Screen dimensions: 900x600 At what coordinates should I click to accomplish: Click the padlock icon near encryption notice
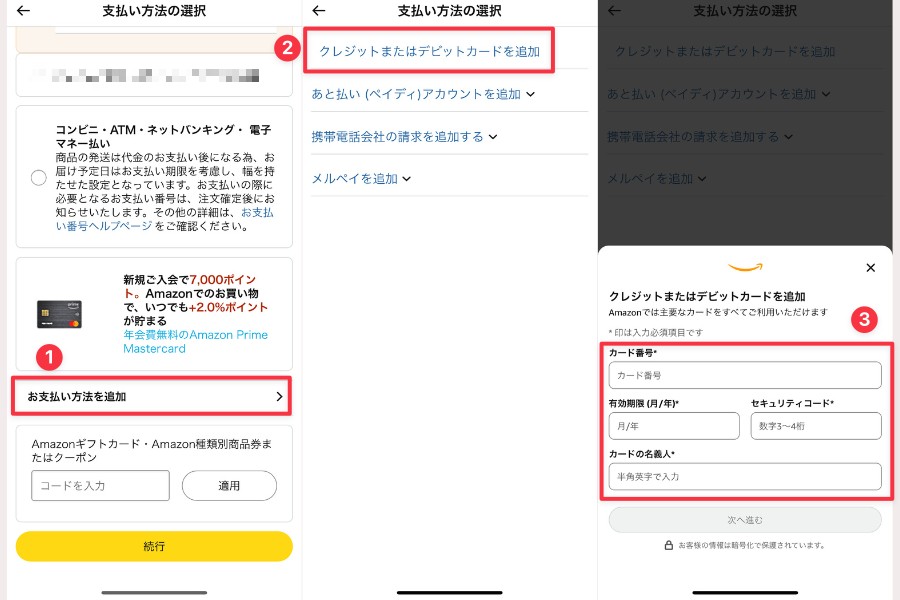pos(669,545)
